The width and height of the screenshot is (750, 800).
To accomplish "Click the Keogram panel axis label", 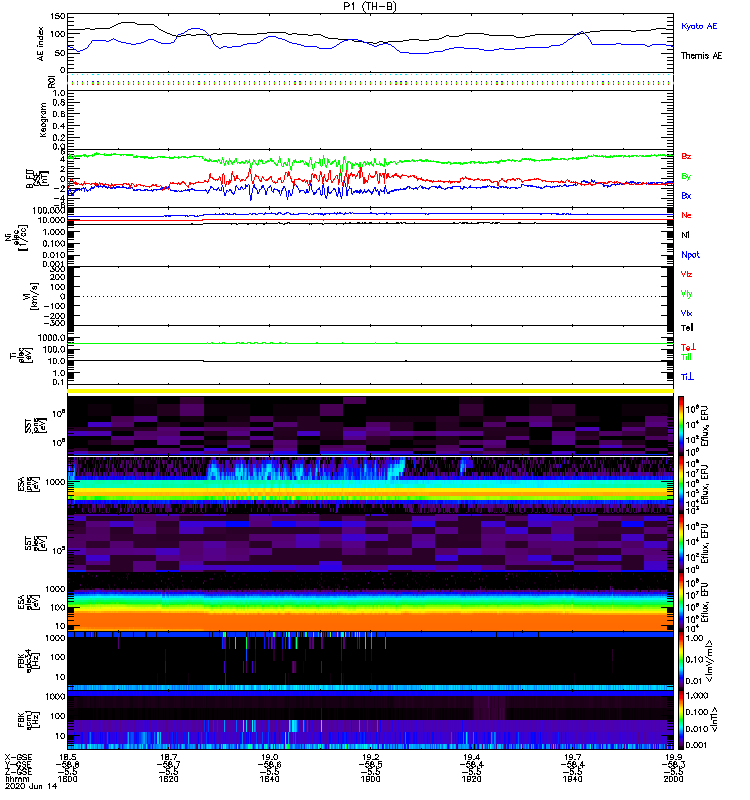I will tap(43, 119).
